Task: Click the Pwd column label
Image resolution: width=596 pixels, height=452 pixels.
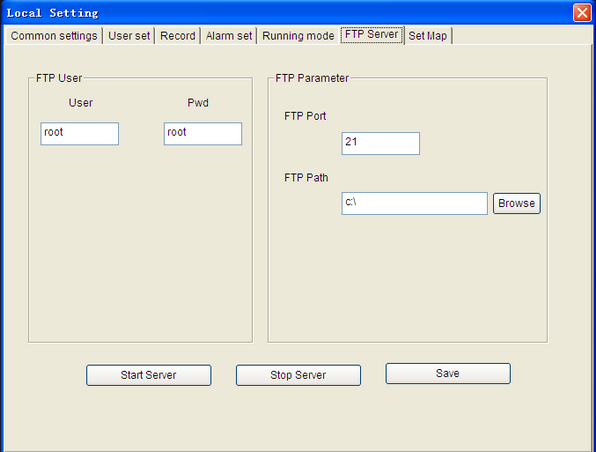Action: point(198,103)
